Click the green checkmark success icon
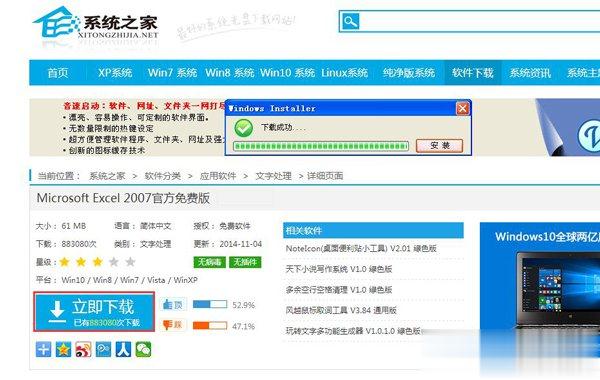Viewport: 600px width, 380px height. 243,128
